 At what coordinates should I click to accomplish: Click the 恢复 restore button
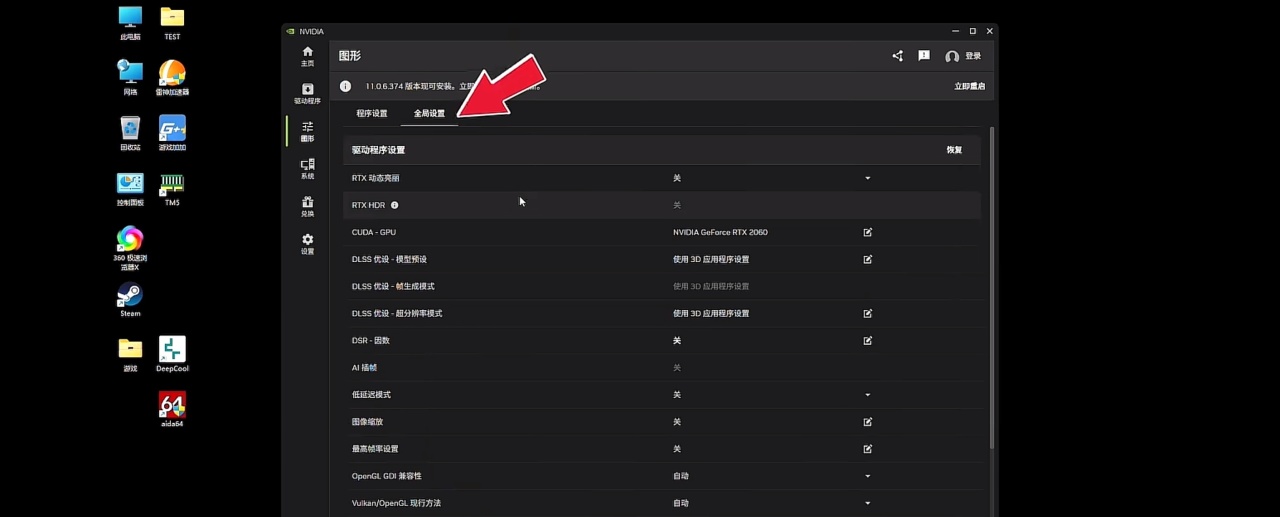click(954, 150)
